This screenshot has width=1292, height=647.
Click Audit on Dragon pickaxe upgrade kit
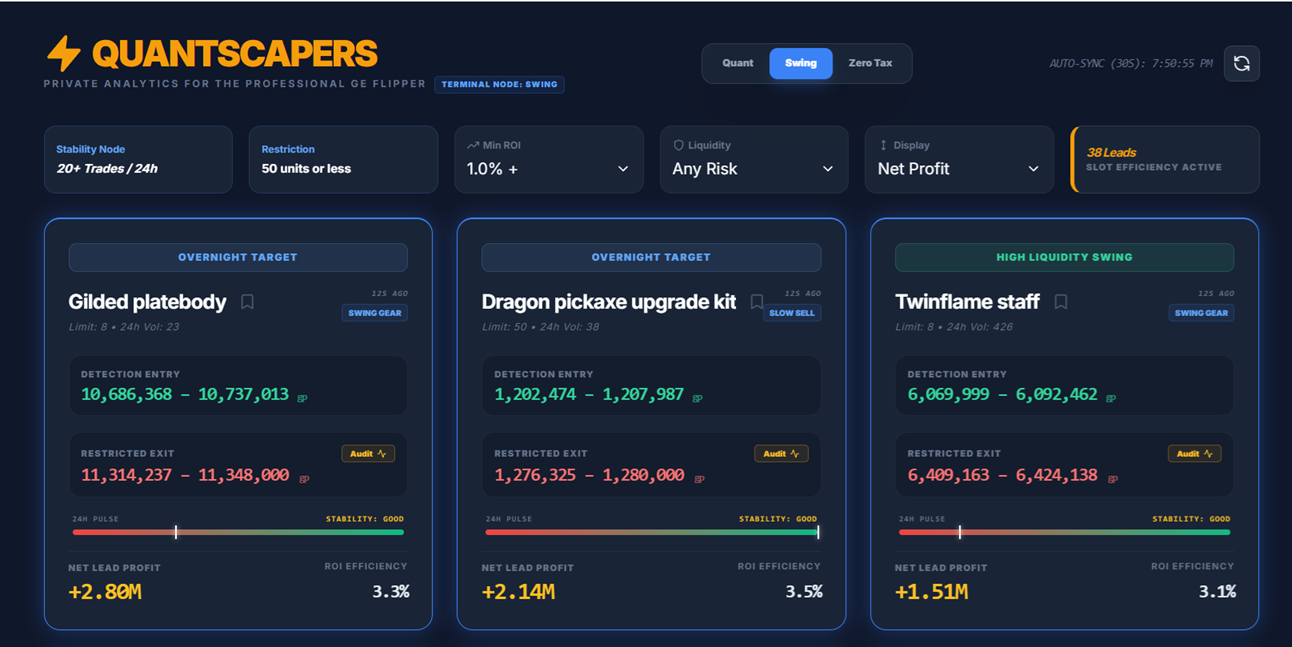[781, 454]
